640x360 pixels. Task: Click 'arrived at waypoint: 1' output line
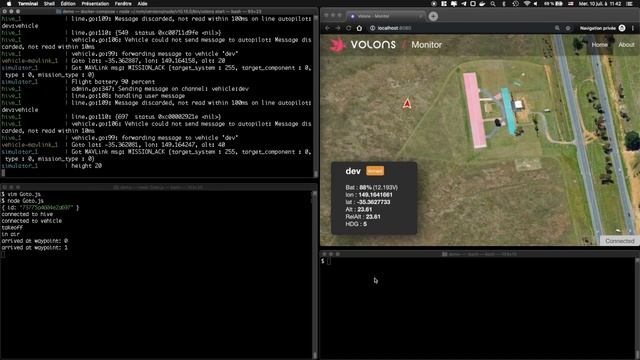point(35,247)
